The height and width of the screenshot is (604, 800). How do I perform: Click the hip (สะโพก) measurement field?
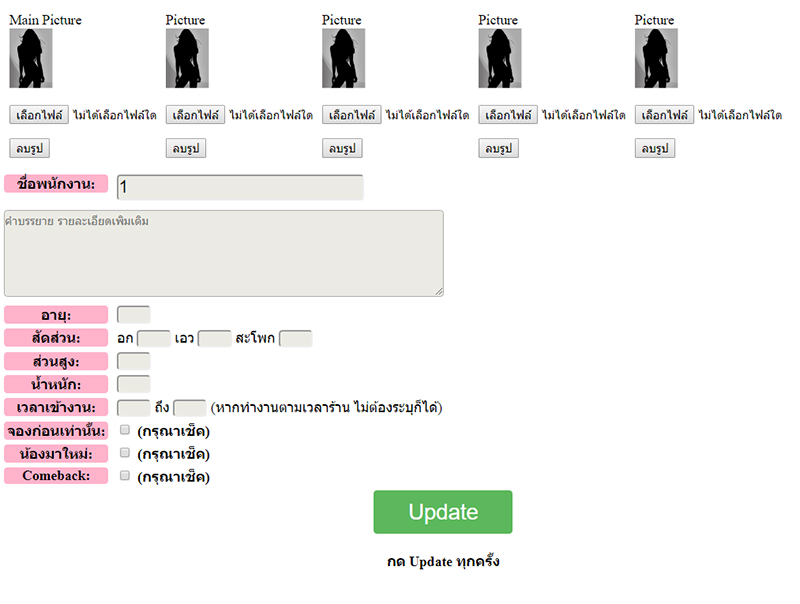[x=296, y=338]
